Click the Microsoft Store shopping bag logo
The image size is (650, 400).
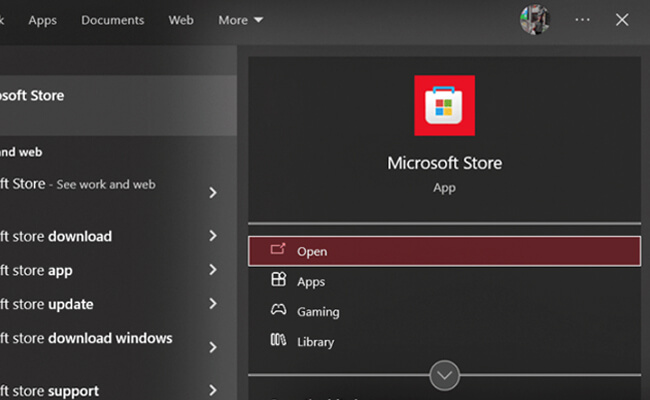(444, 105)
